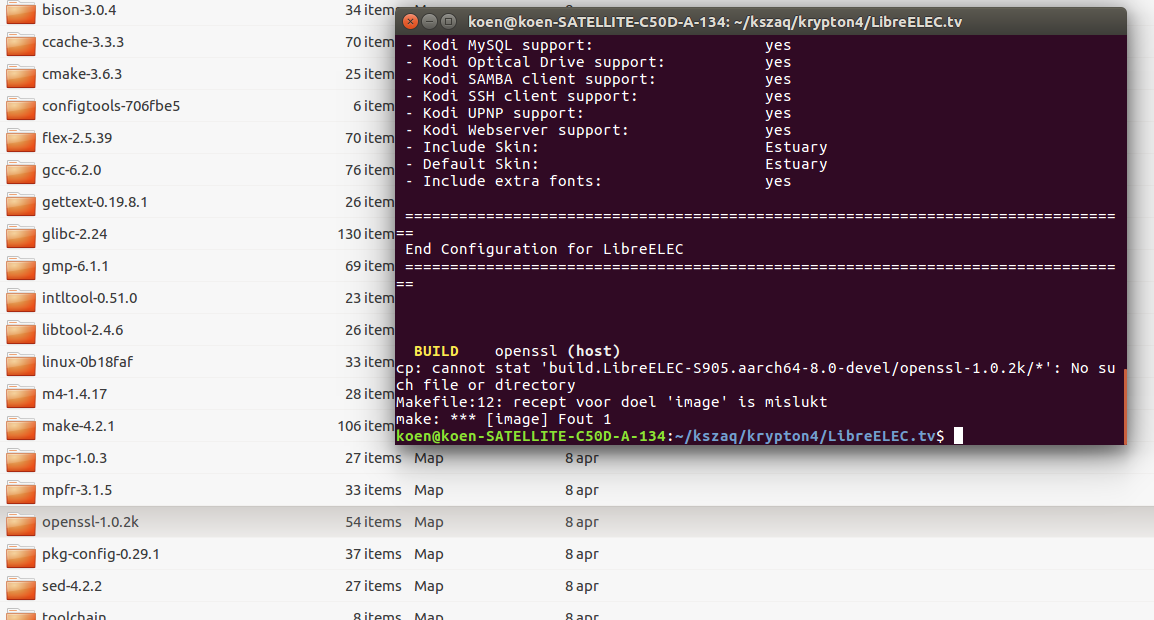
Task: Click the glibc-2.24 folder icon
Action: click(x=20, y=235)
